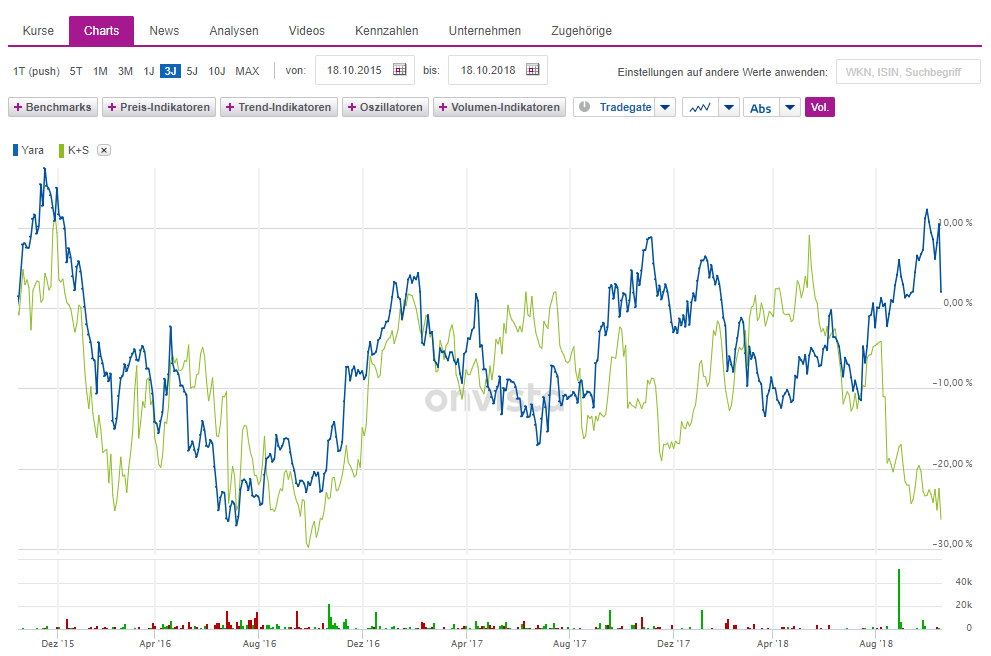This screenshot has width=991, height=656.
Task: Open the Videos tab
Action: [x=307, y=30]
